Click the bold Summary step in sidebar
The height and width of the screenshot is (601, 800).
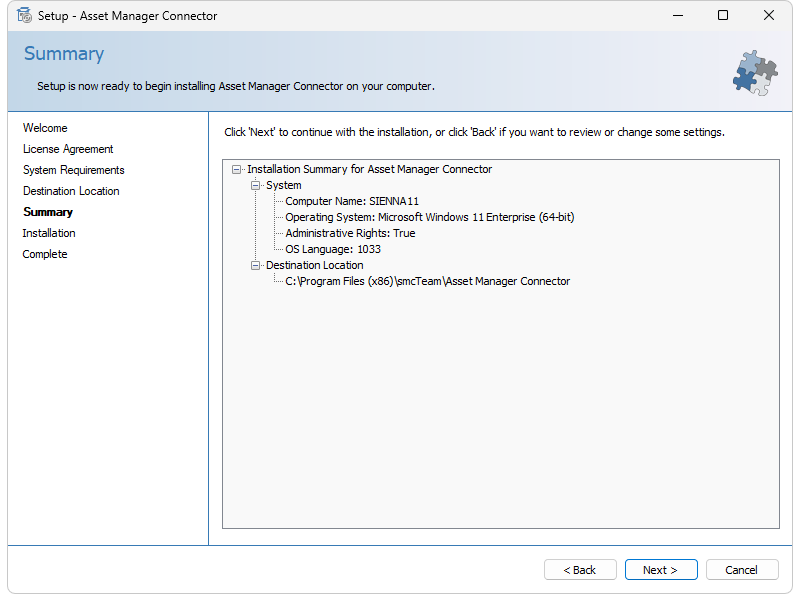point(48,212)
